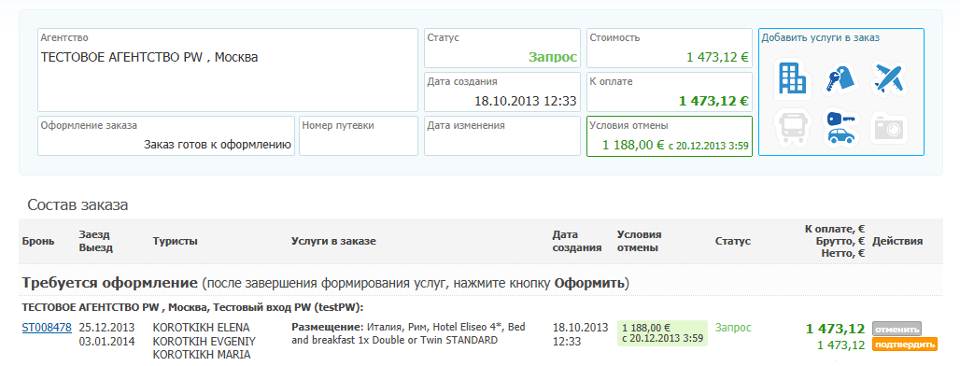
Task: Click Заказ готов к оформлению text
Action: [217, 145]
